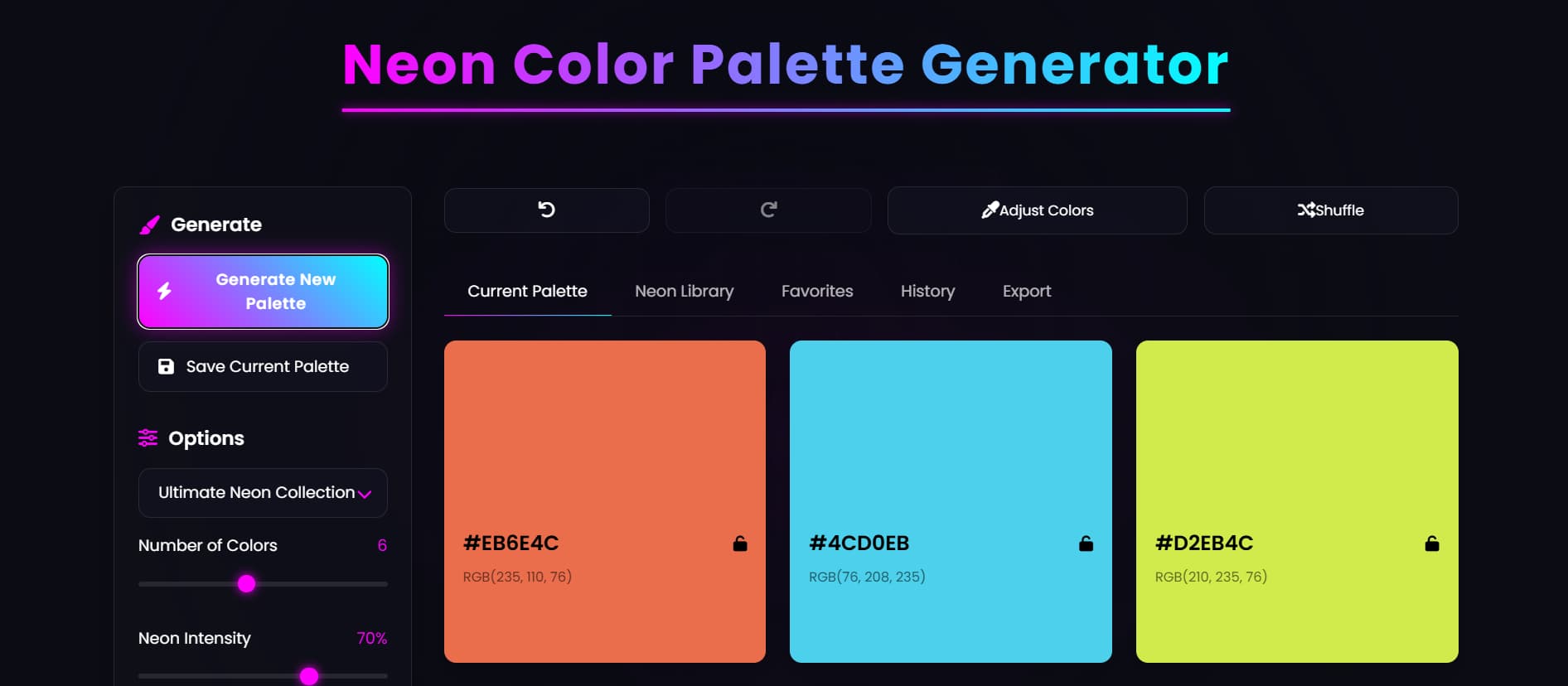The height and width of the screenshot is (686, 1568).
Task: Click the save disk icon on Save Current Palette
Action: click(165, 365)
